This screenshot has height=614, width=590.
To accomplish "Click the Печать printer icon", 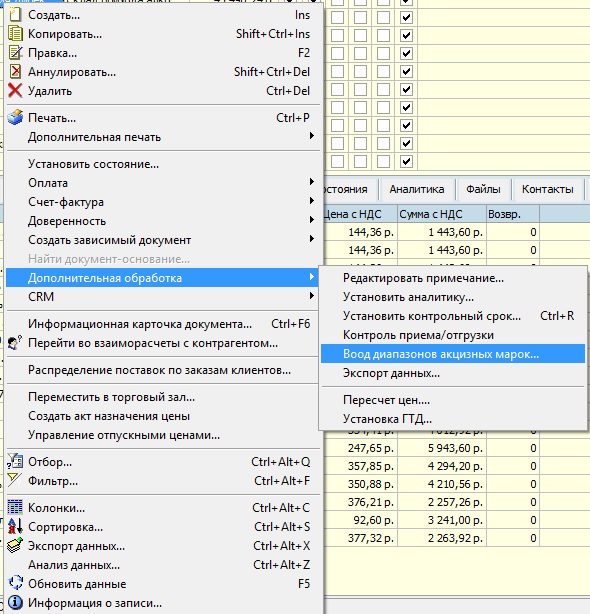I will (15, 117).
